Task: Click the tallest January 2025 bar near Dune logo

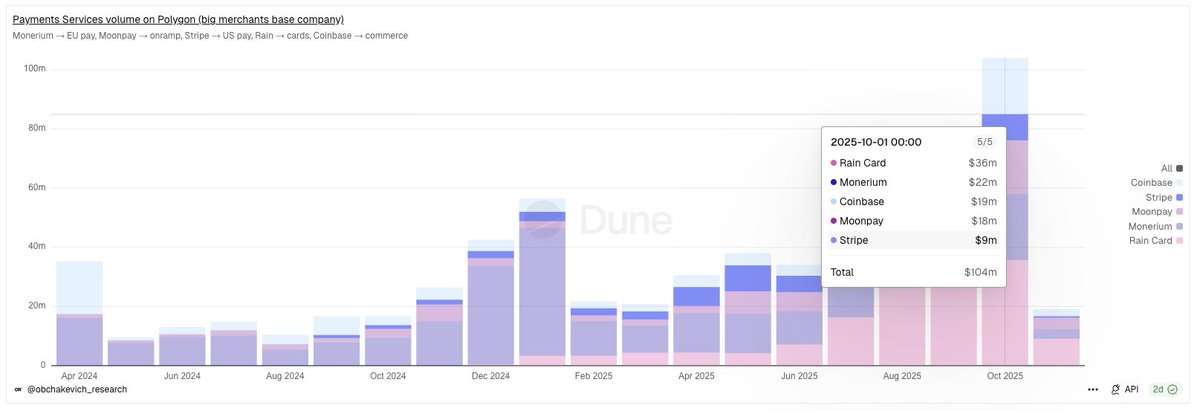Action: tap(542, 282)
